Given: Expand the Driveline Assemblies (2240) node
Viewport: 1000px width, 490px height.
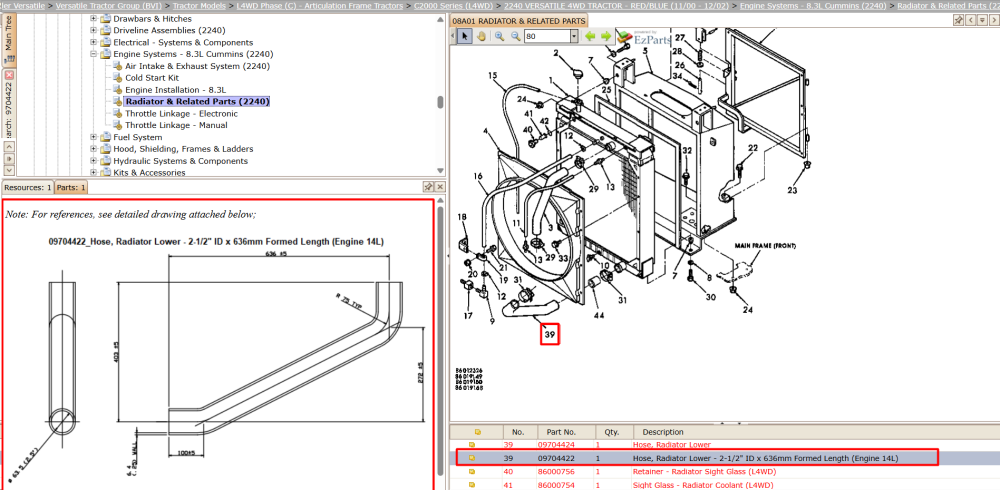Looking at the screenshot, I should [x=94, y=30].
